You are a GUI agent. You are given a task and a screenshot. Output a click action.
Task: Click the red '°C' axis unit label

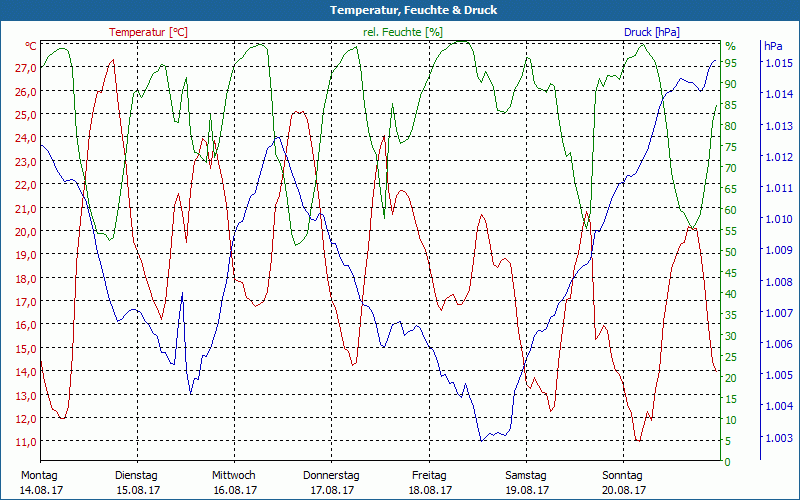(x=31, y=46)
